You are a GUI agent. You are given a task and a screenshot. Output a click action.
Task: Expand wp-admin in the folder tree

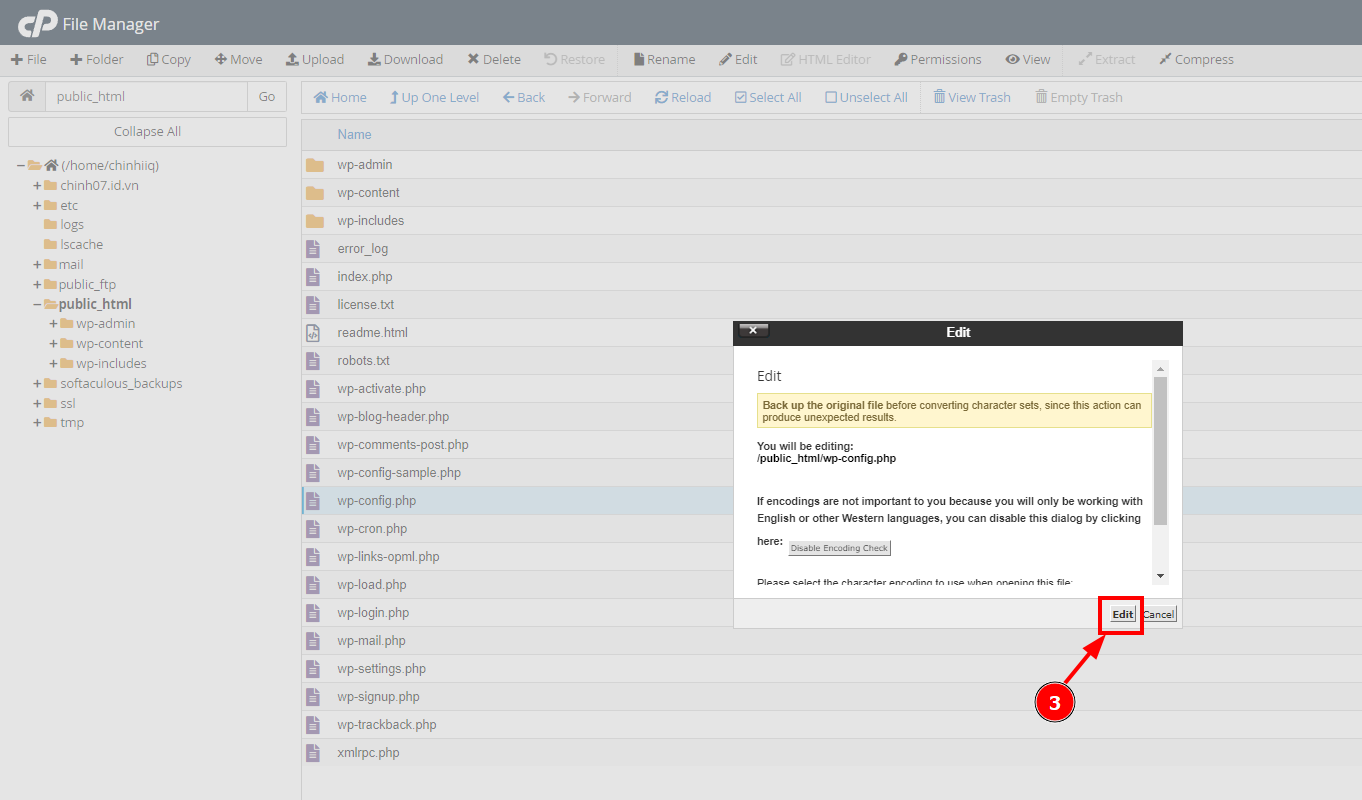point(53,323)
